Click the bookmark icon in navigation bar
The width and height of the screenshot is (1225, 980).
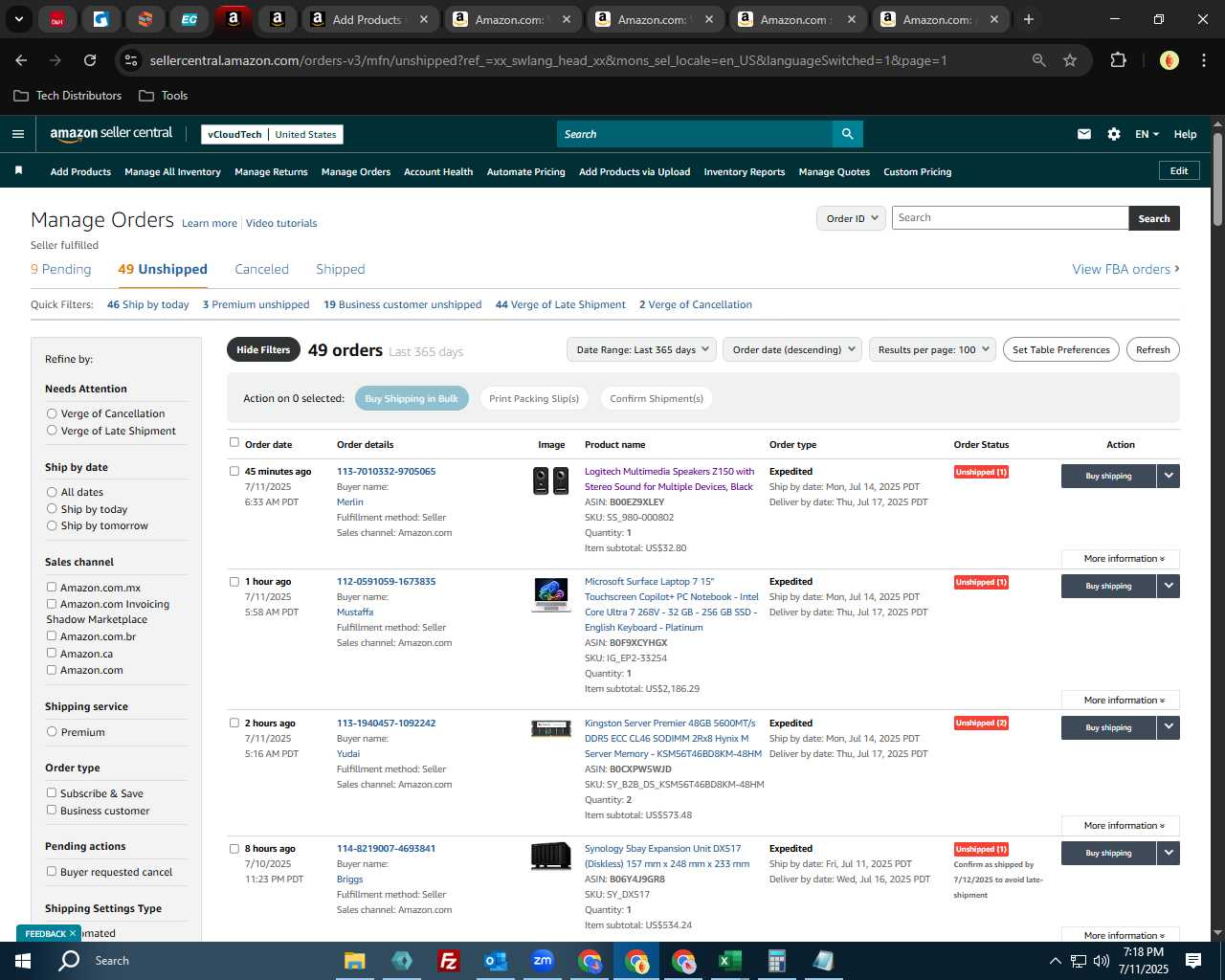[x=18, y=170]
